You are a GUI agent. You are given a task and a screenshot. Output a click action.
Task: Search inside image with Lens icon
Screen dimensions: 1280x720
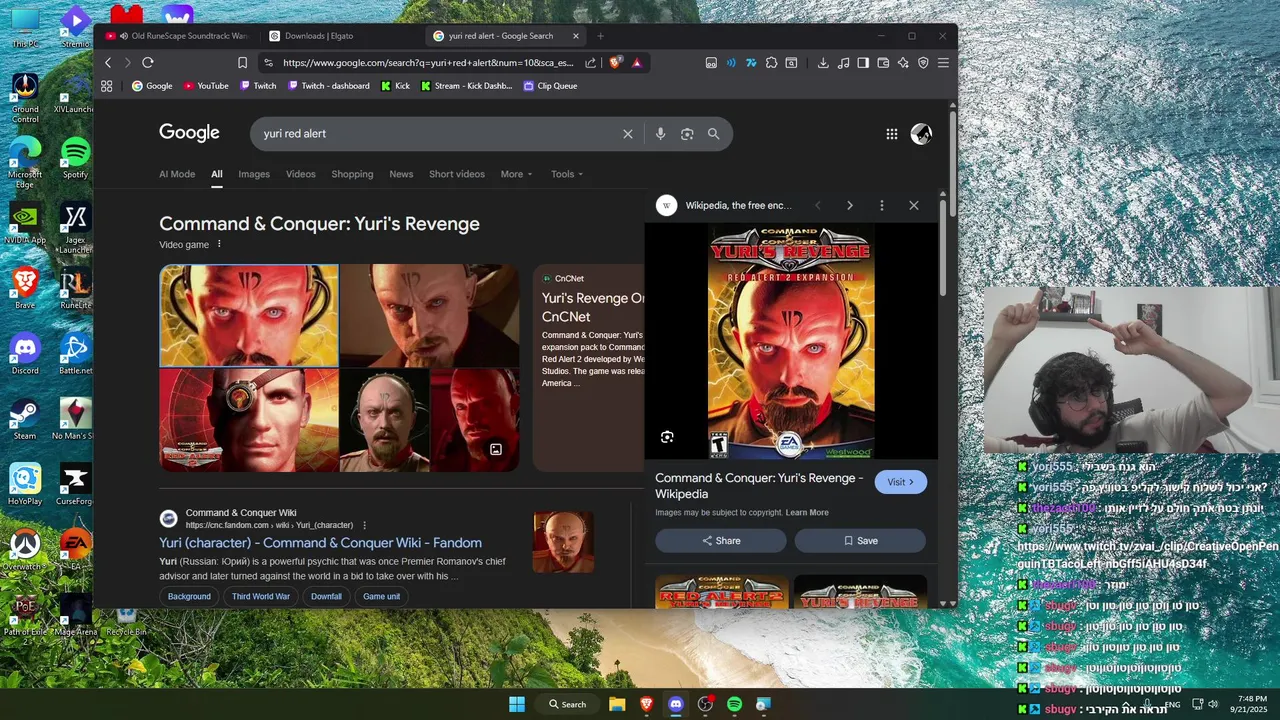tap(667, 437)
